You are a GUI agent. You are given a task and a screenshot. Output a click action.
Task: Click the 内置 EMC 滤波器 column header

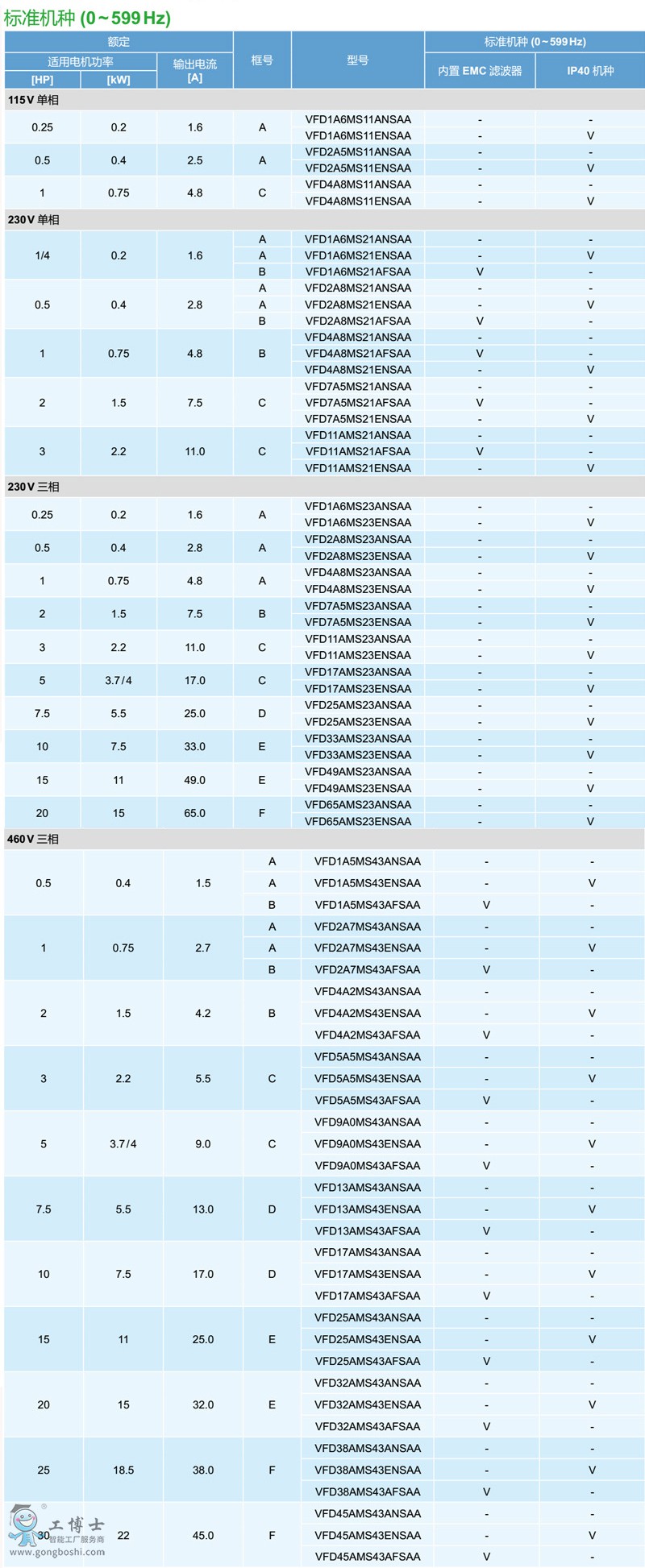click(x=480, y=71)
